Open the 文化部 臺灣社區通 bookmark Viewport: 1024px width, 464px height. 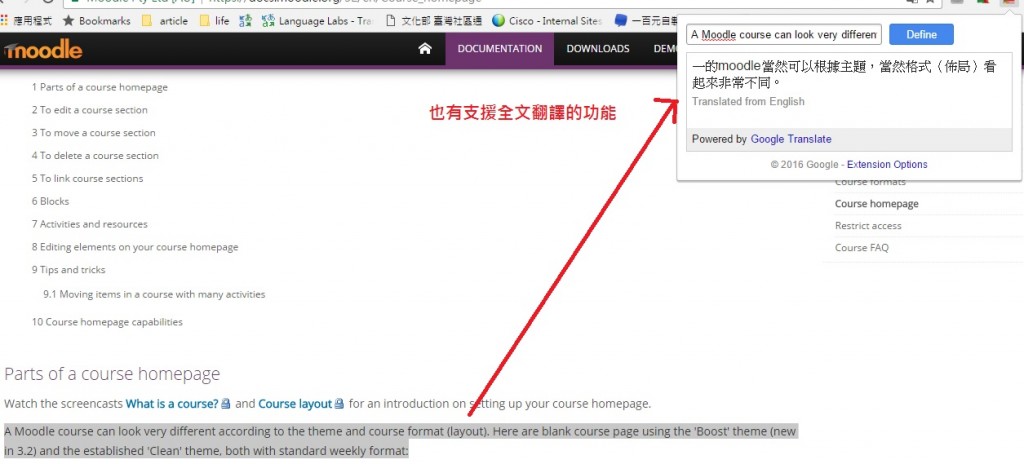(434, 21)
